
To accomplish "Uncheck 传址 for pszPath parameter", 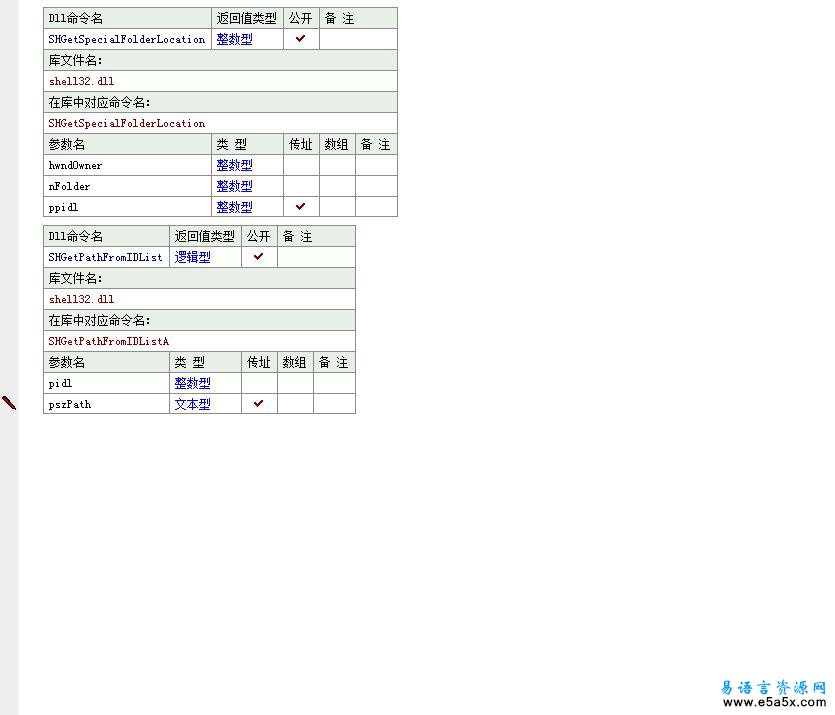I will 258,404.
